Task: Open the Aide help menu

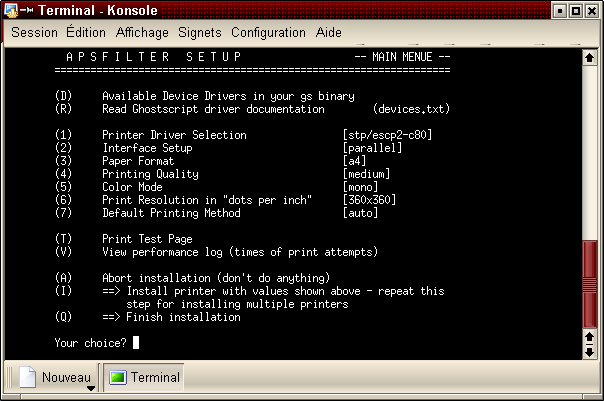Action: (329, 32)
